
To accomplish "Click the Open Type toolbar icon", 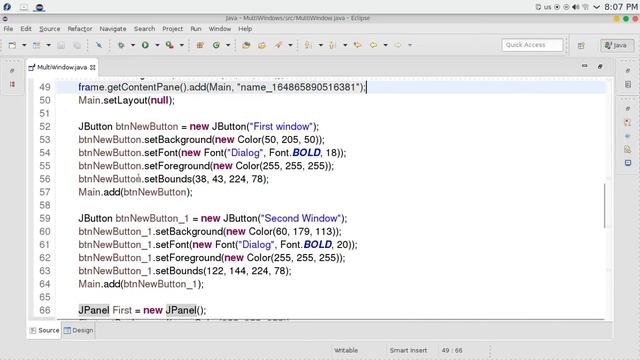I will (246, 45).
